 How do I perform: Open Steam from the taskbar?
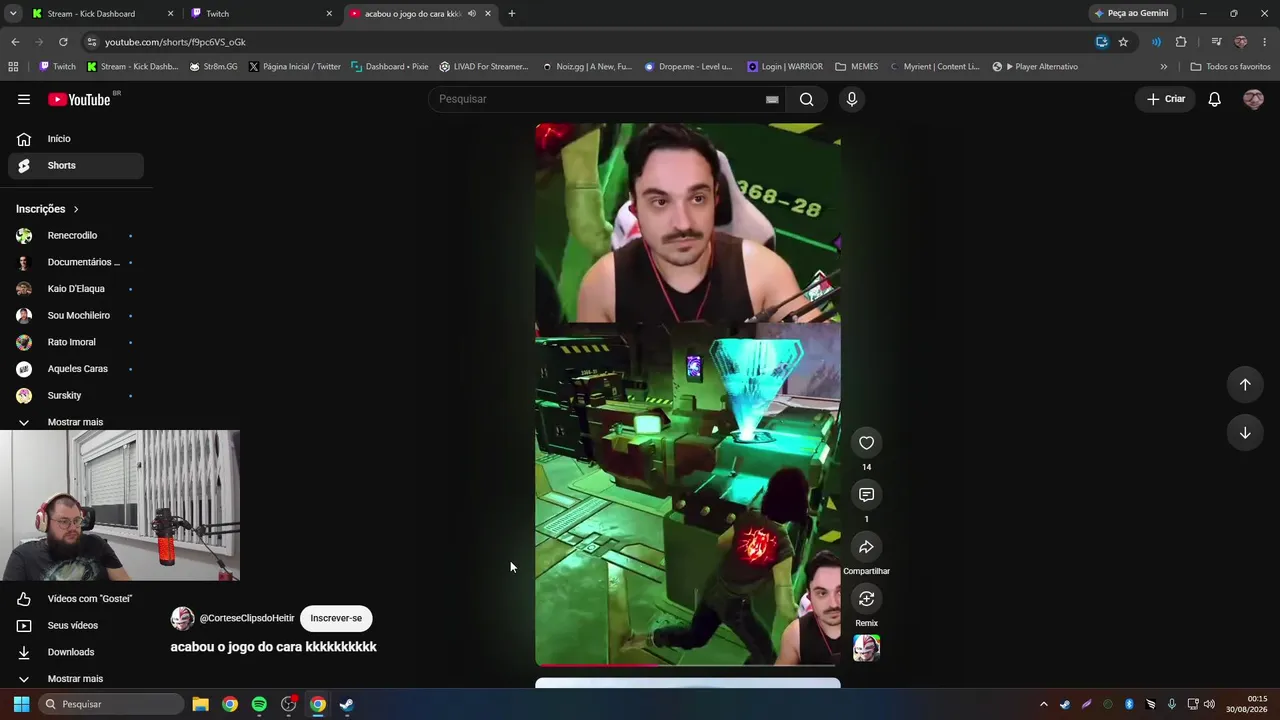point(346,704)
